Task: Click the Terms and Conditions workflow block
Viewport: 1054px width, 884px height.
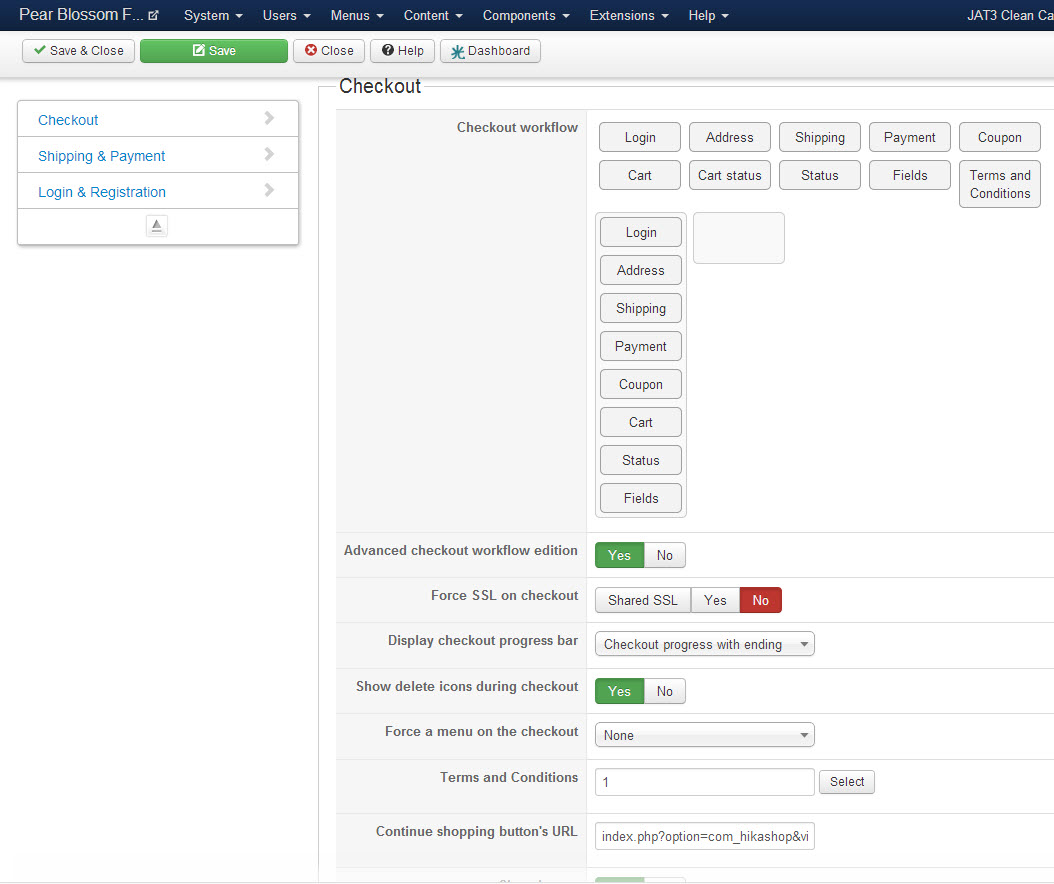Action: 1000,184
